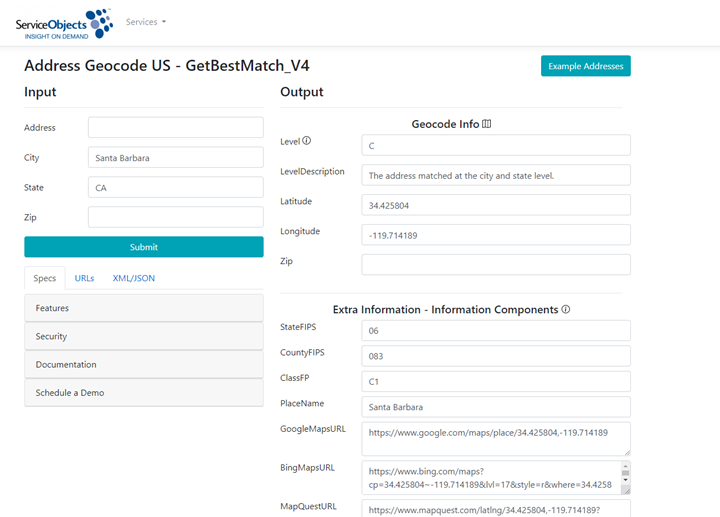Screen dimensions: 720x517
Task: Click the Submit button
Action: tap(144, 247)
